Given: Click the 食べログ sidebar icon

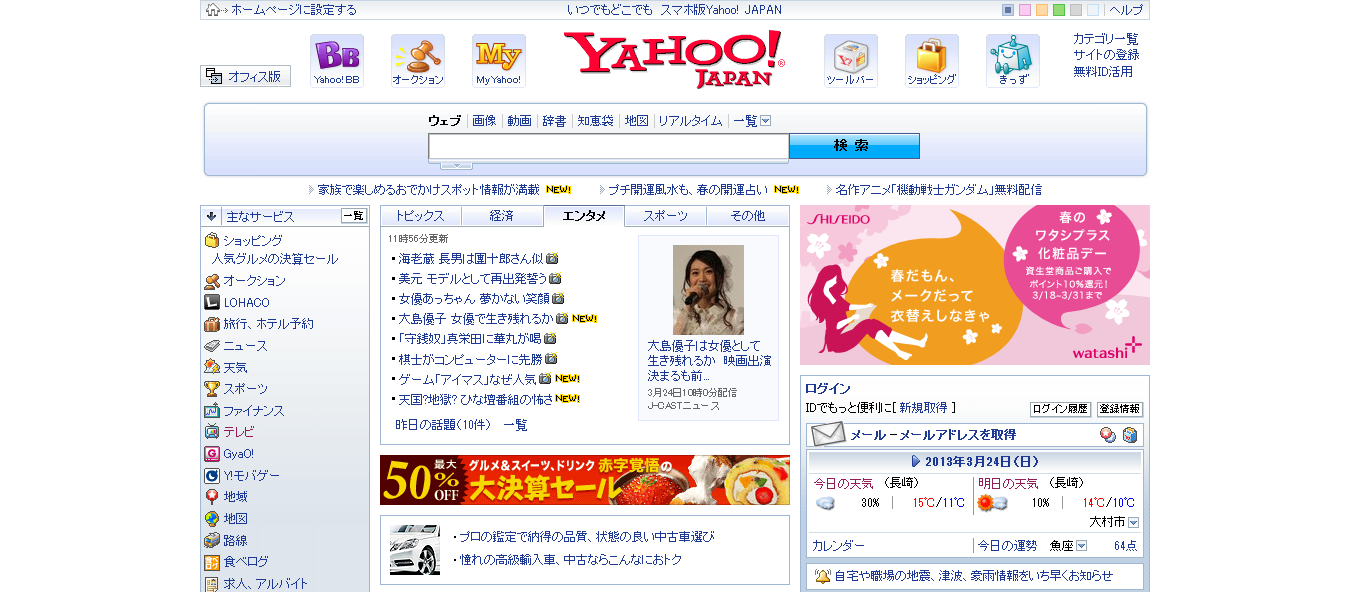Looking at the screenshot, I should (x=212, y=562).
